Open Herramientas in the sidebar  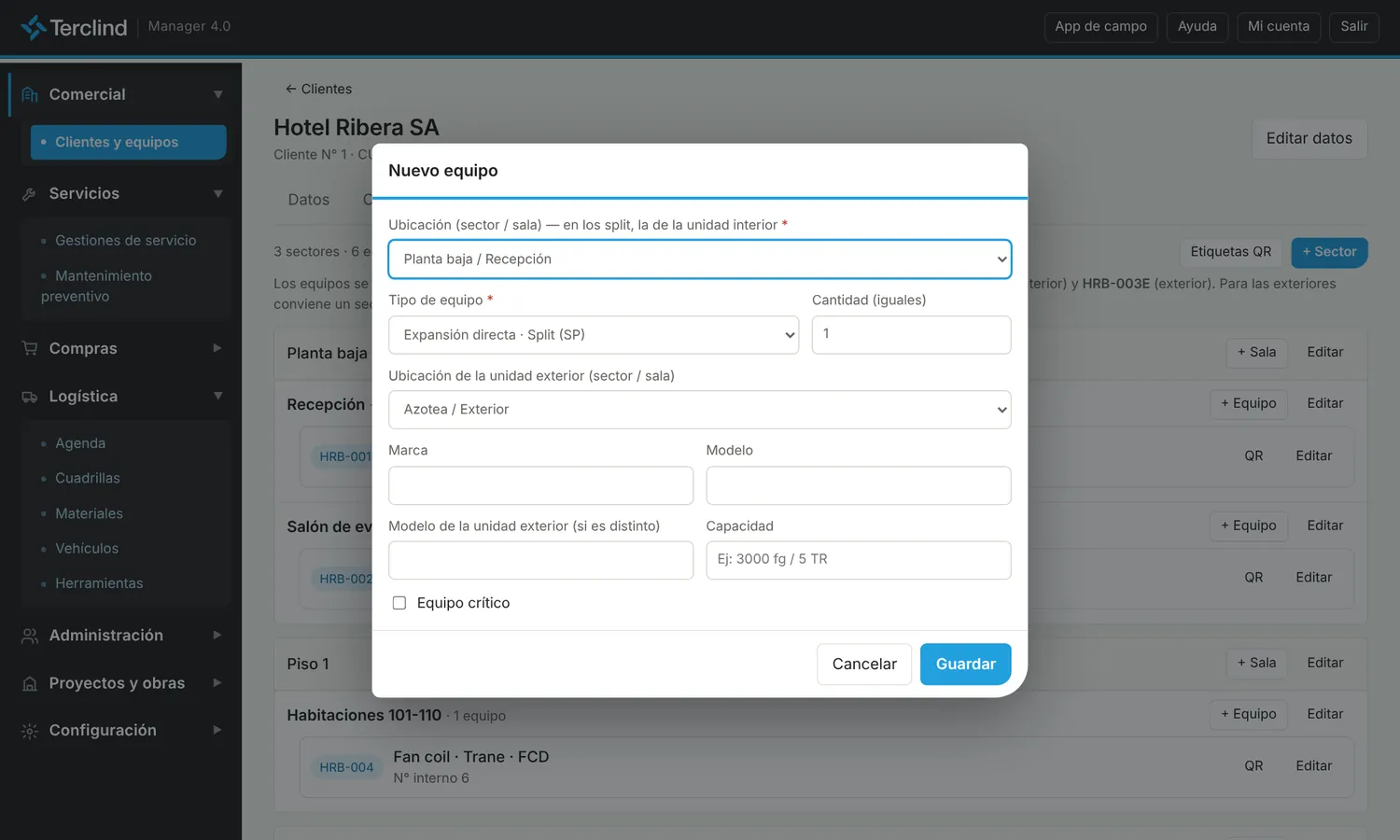coord(99,583)
